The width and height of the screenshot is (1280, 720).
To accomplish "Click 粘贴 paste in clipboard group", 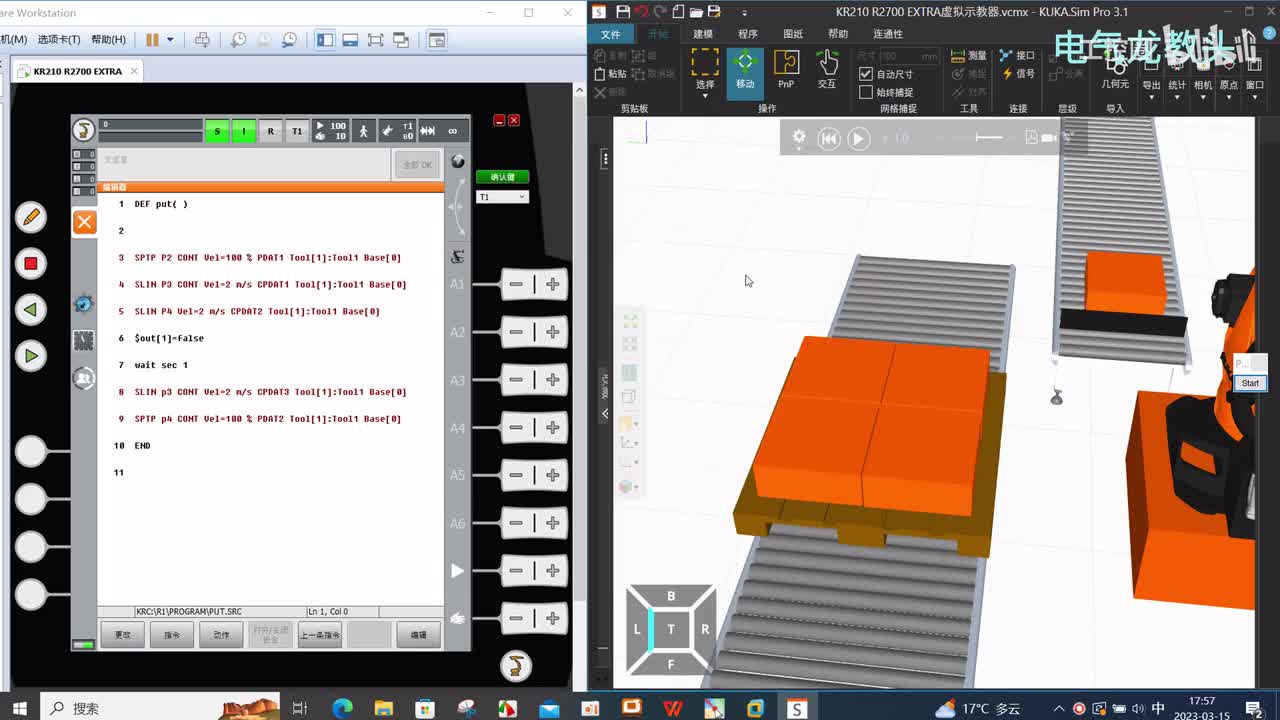I will tap(611, 74).
